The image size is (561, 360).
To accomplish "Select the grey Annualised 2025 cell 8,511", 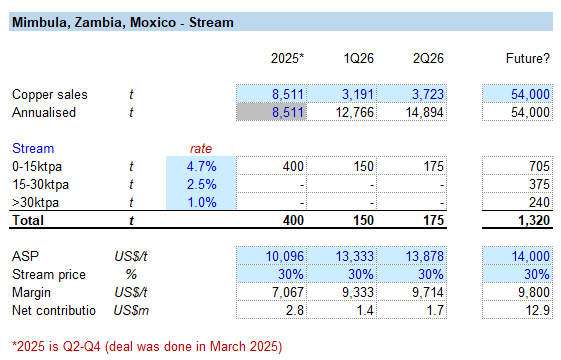I will [272, 112].
